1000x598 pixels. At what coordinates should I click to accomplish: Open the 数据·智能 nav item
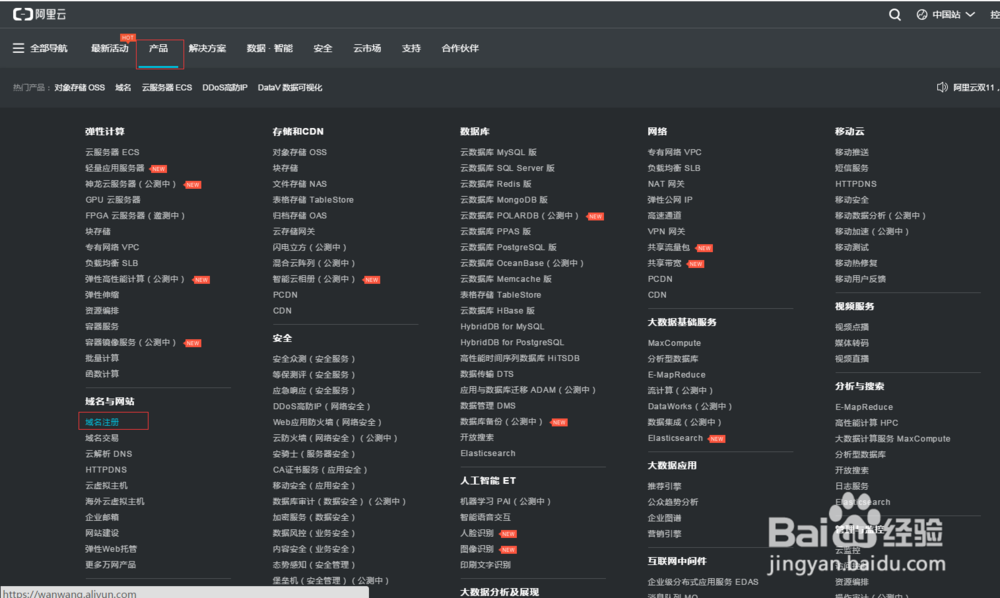[x=270, y=48]
